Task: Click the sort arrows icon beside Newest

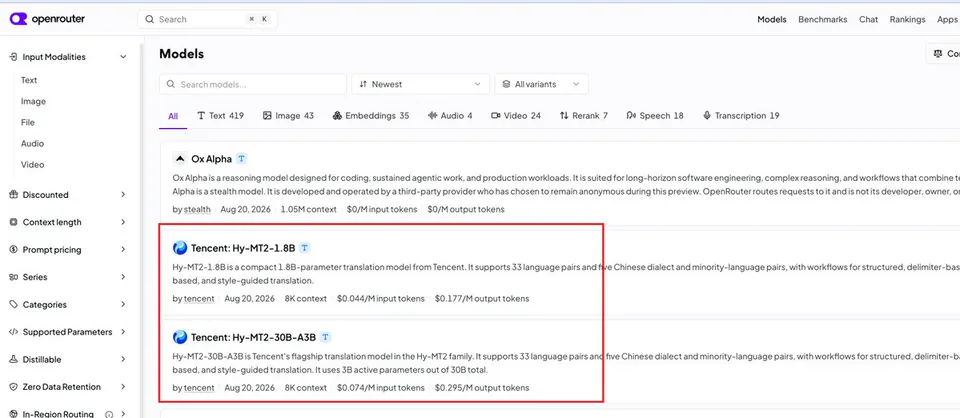Action: tap(363, 84)
